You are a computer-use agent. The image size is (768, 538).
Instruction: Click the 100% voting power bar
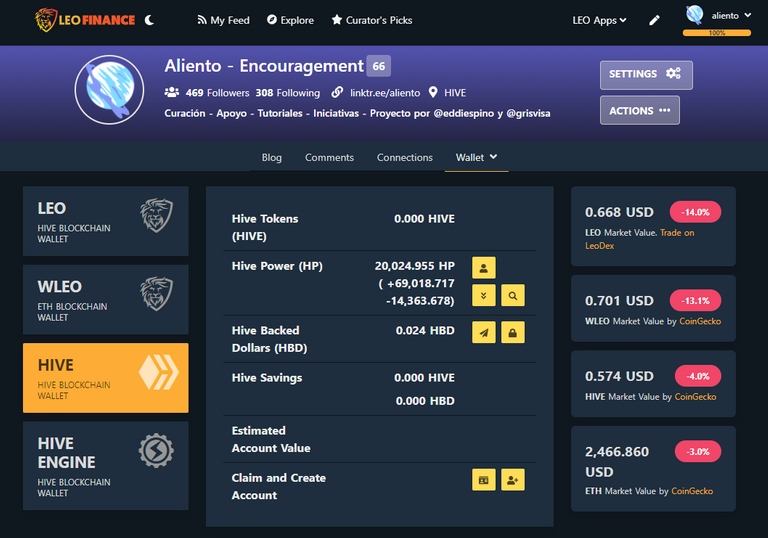(717, 33)
